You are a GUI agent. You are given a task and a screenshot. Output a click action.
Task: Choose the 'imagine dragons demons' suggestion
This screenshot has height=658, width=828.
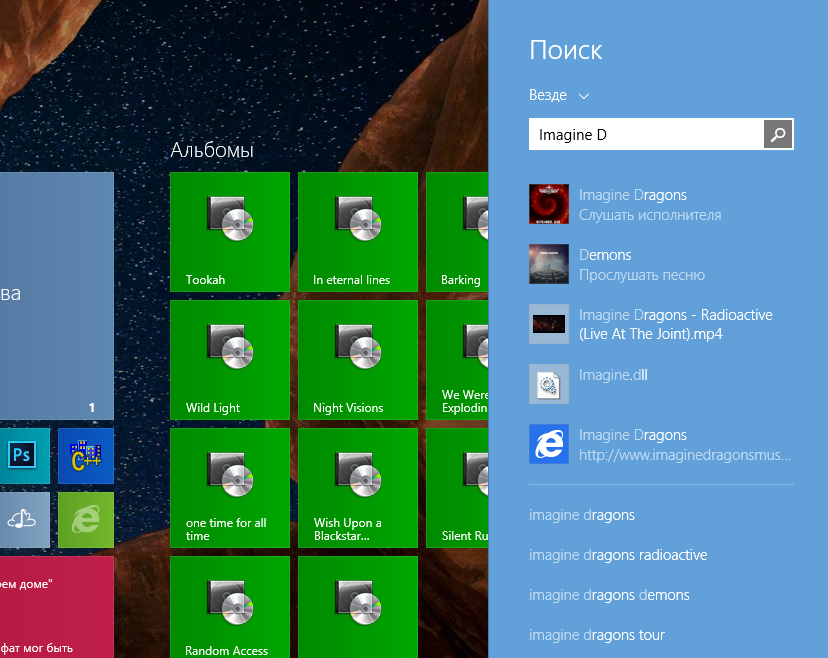609,595
